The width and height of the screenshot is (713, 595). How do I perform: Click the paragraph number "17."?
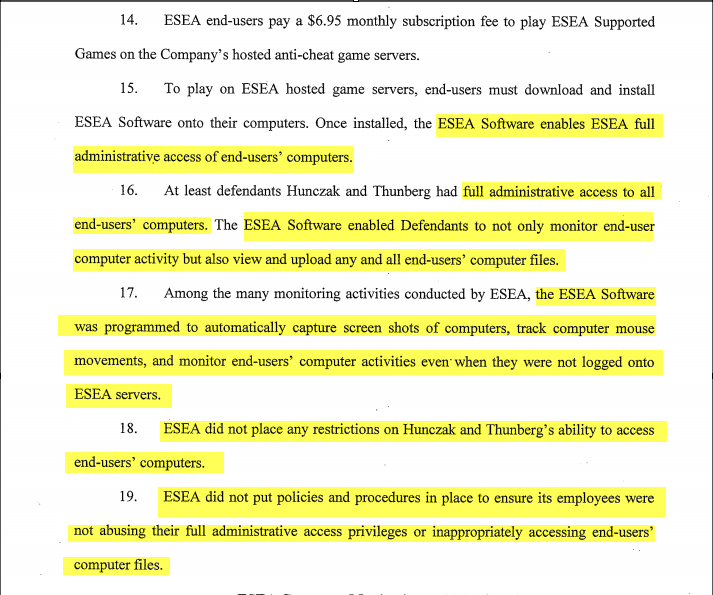[x=129, y=292]
